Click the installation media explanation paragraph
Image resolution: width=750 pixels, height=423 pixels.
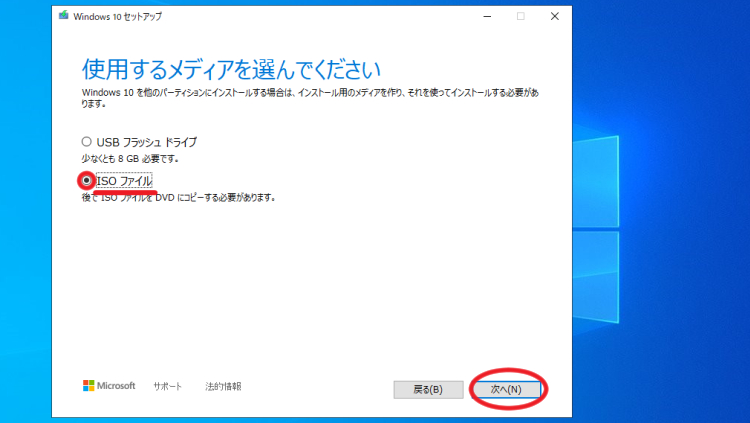310,96
